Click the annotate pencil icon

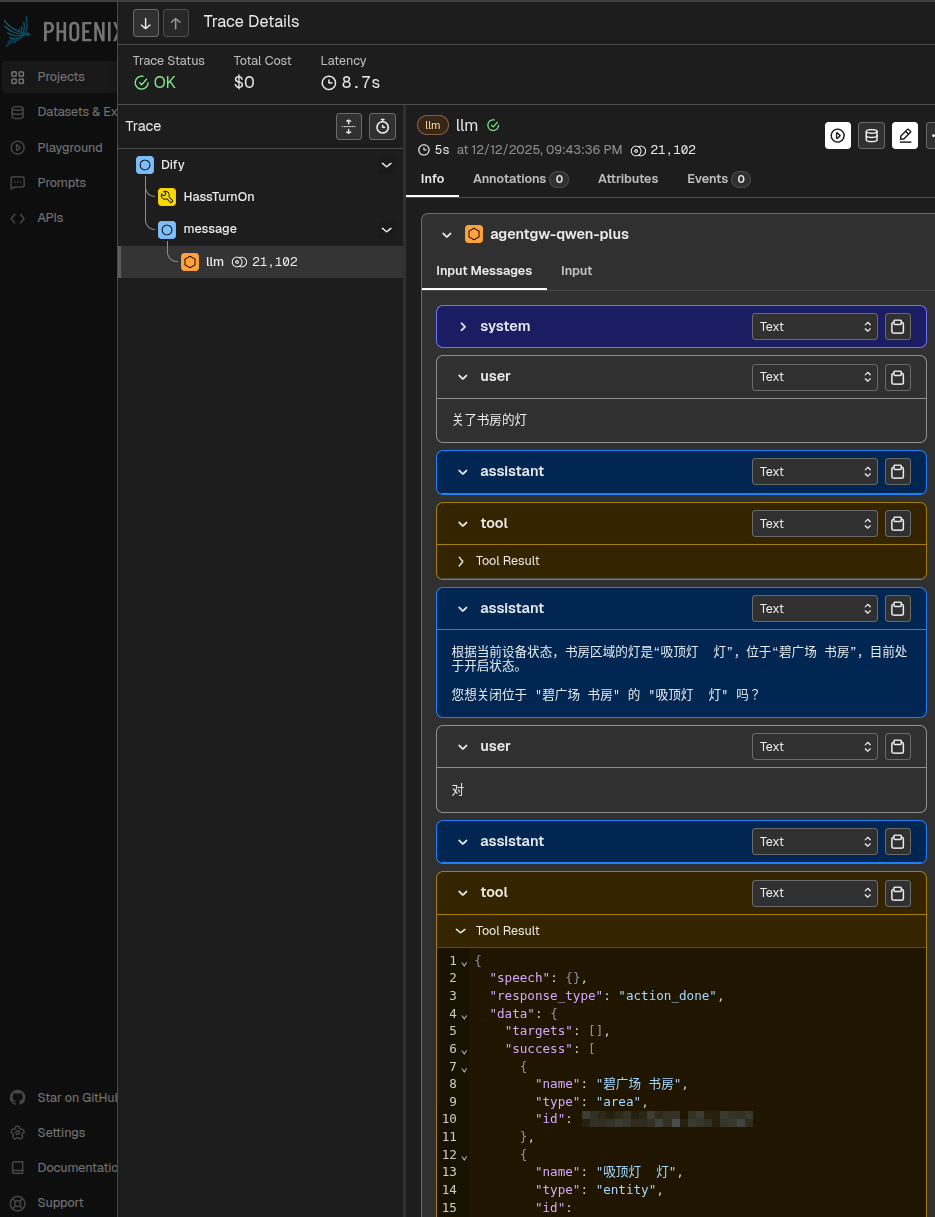point(904,136)
